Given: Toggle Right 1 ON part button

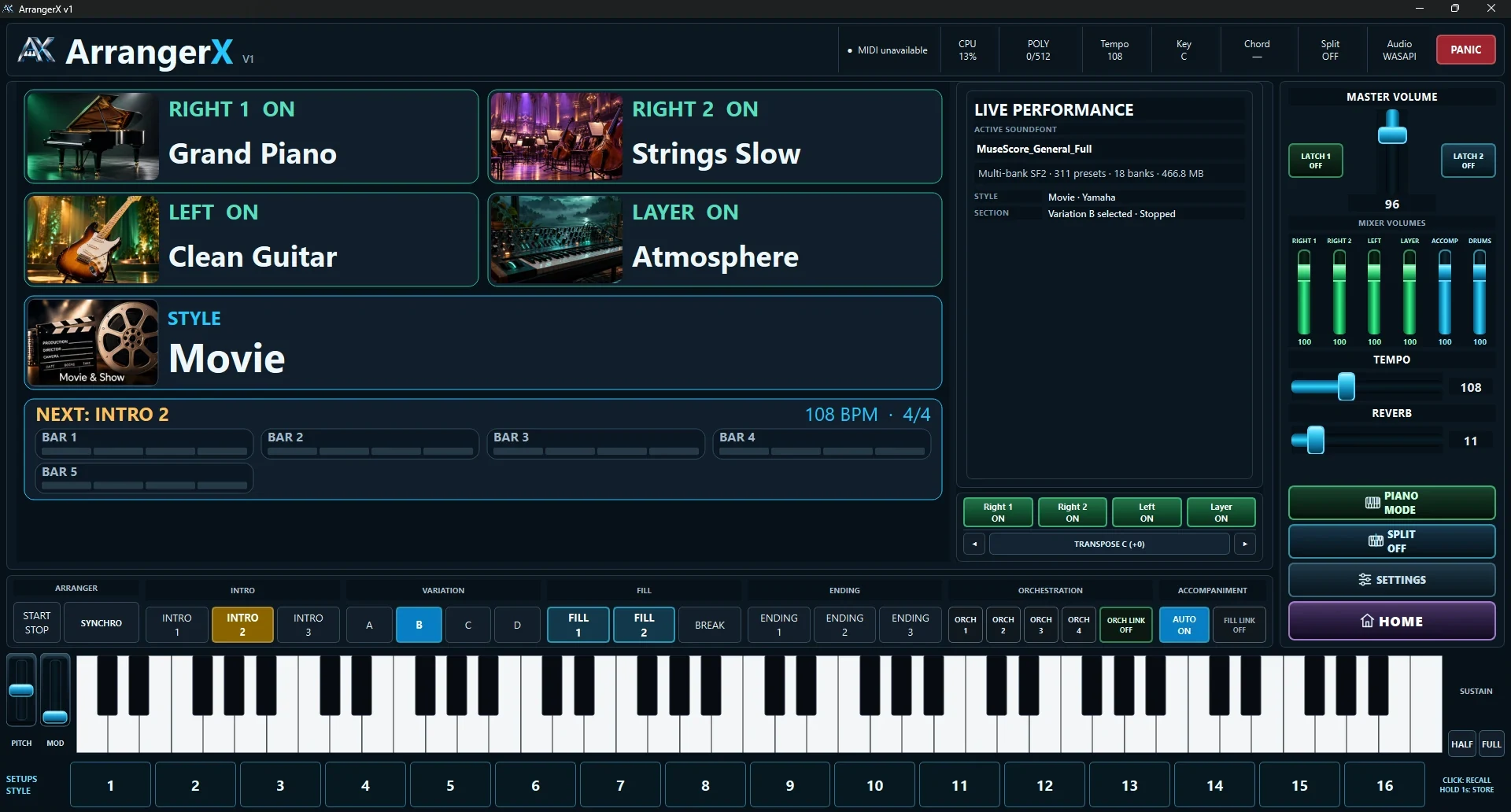Looking at the screenshot, I should click(998, 512).
